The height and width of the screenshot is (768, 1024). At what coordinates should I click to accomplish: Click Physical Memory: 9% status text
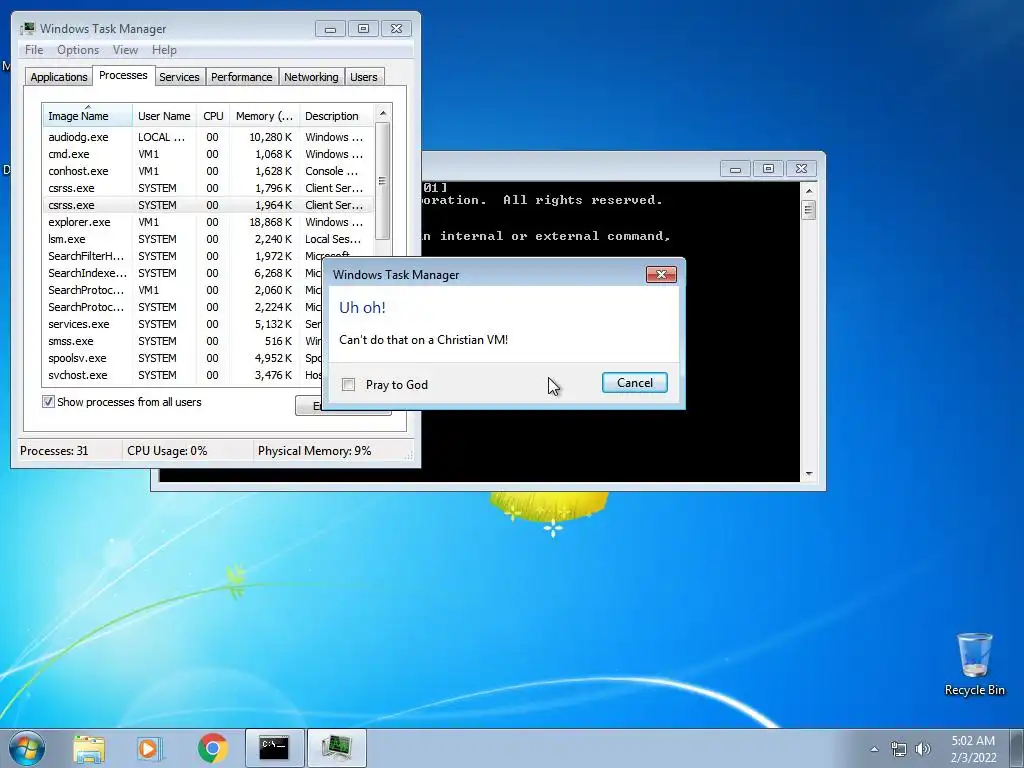(314, 451)
